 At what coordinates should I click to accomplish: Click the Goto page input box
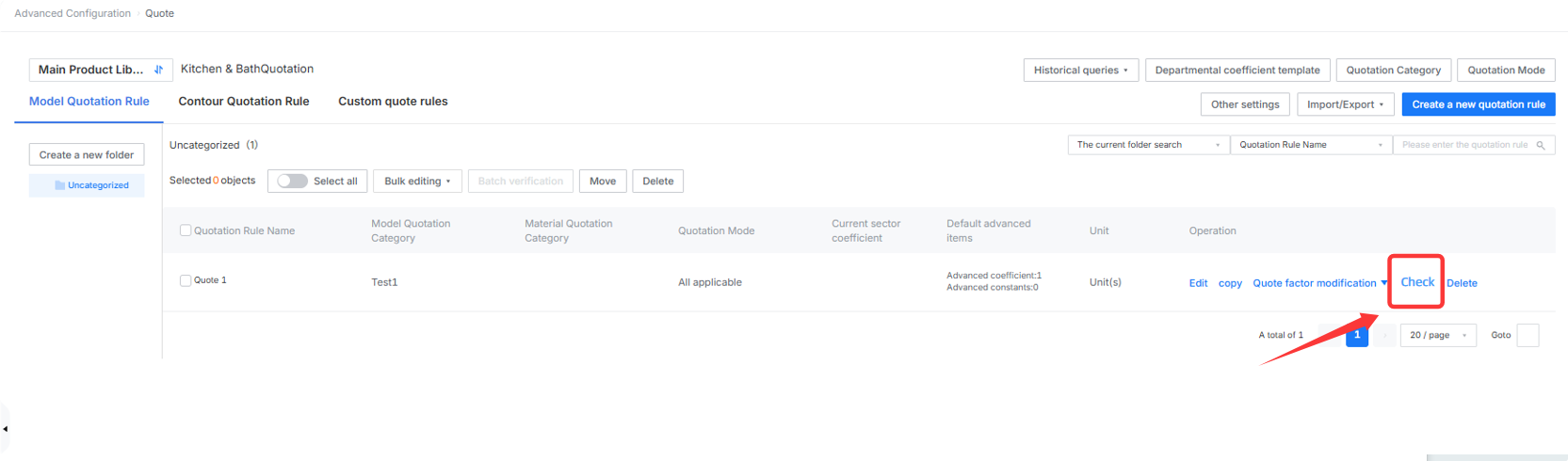(x=1528, y=335)
